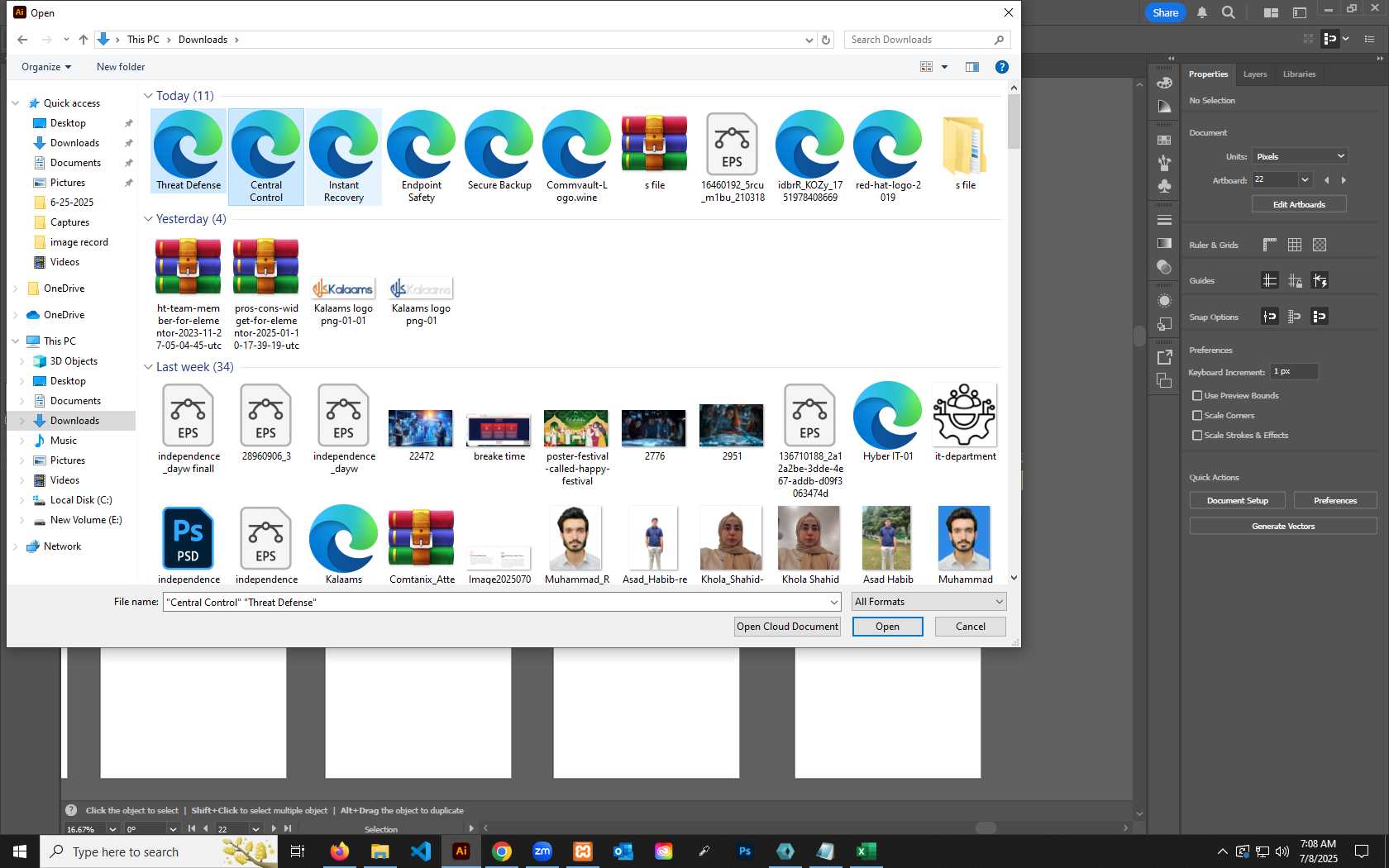Image resolution: width=1389 pixels, height=868 pixels.
Task: Switch to the Libraries tab
Action: pyautogui.click(x=1299, y=74)
